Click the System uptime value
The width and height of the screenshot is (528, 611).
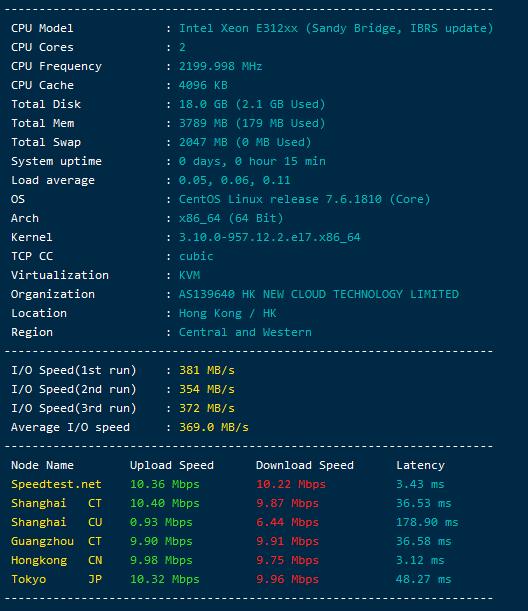coord(252,161)
